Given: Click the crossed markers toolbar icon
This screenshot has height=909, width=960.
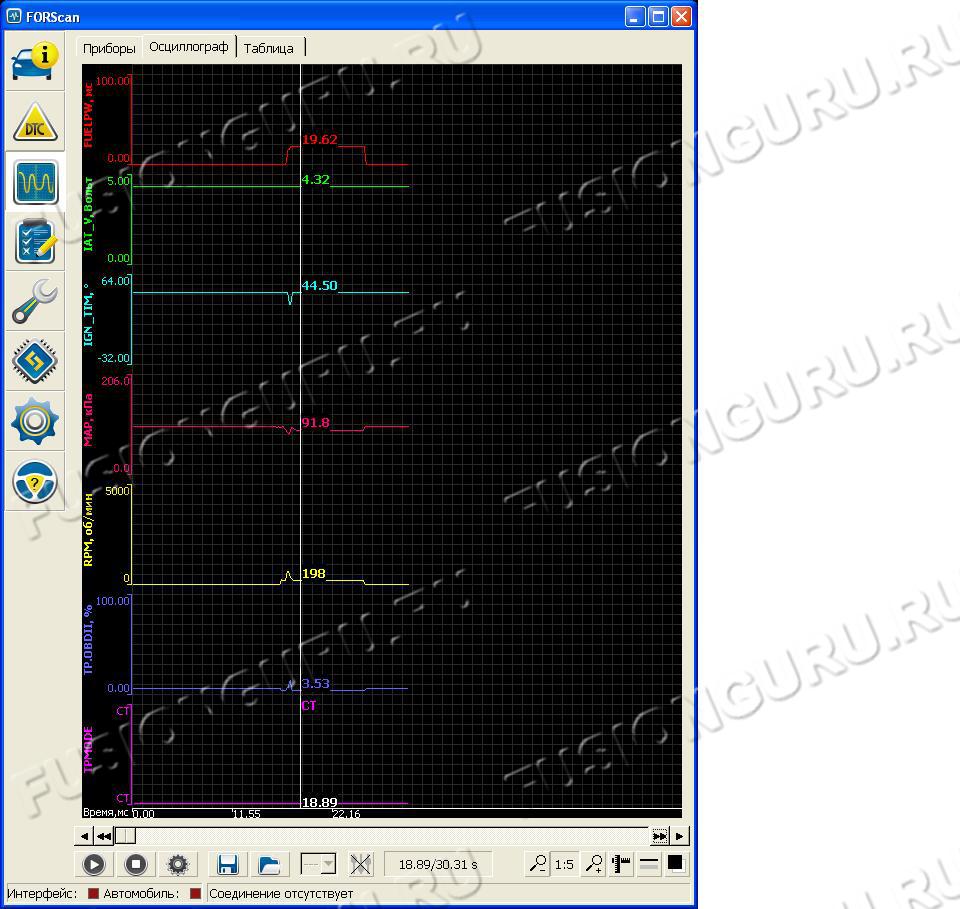Looking at the screenshot, I should (x=361, y=864).
